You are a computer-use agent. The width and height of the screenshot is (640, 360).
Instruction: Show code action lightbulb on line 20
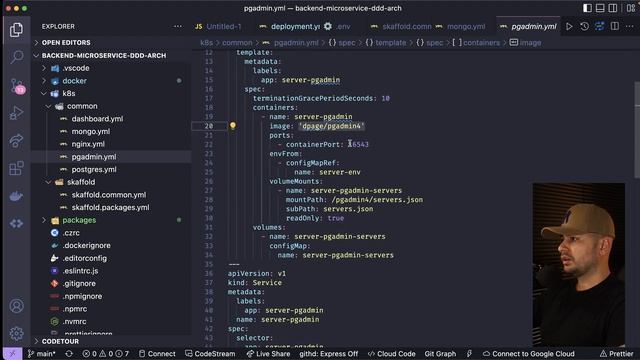[233, 126]
